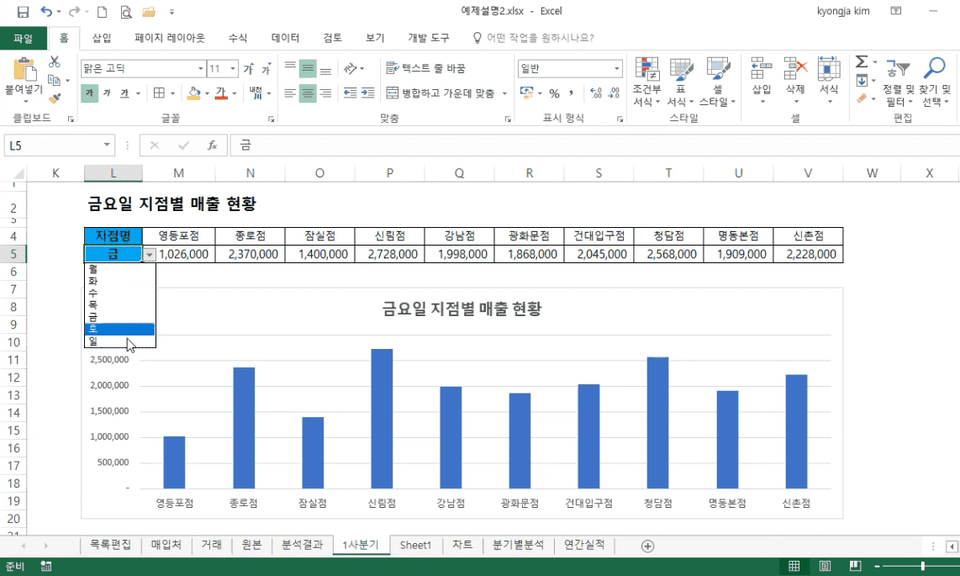Toggle Wrap Text (텍스트 줄 바꿈)
Viewport: 960px width, 576px height.
click(x=426, y=68)
